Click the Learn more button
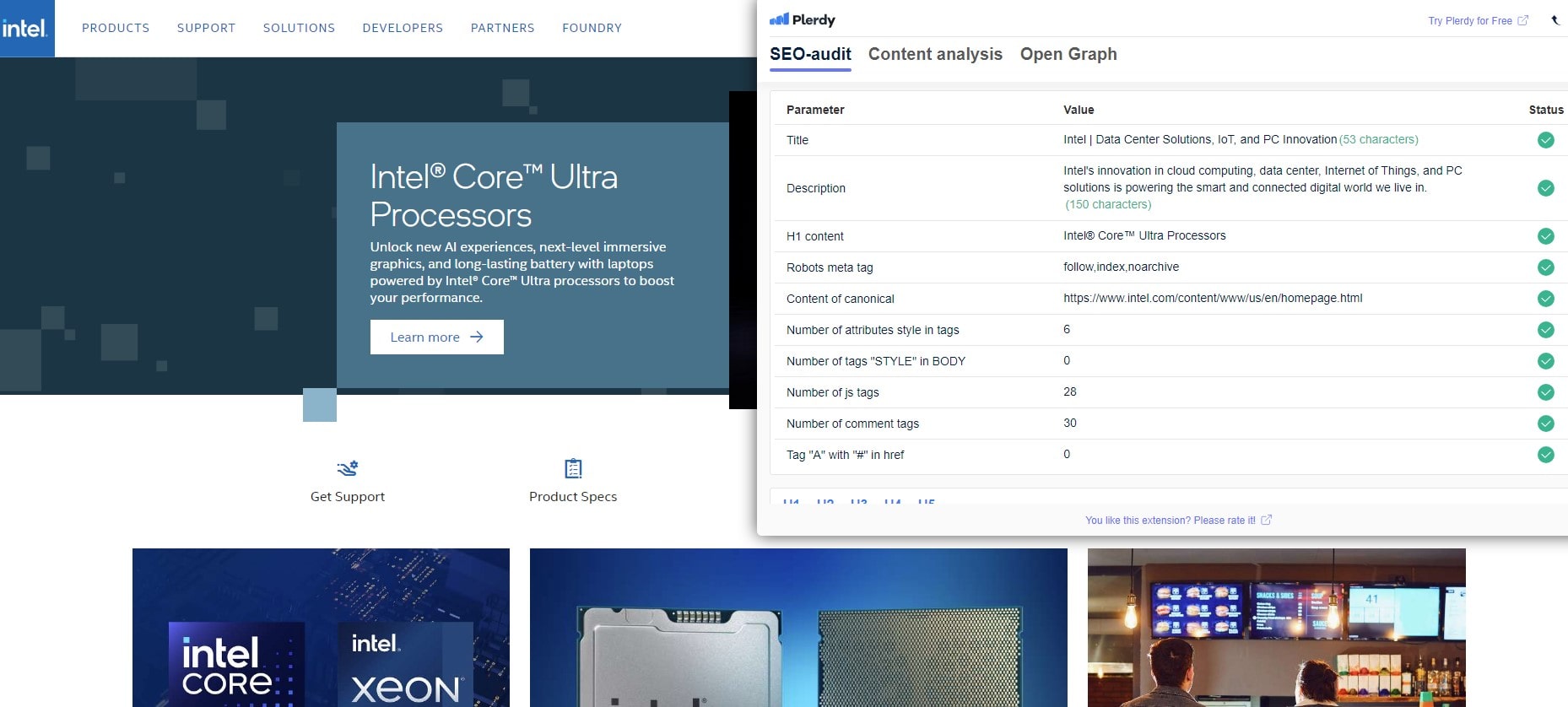 (436, 337)
